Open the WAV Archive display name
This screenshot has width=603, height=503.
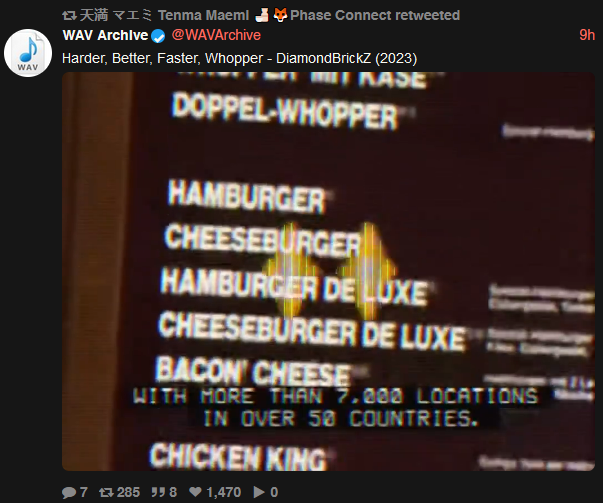105,35
